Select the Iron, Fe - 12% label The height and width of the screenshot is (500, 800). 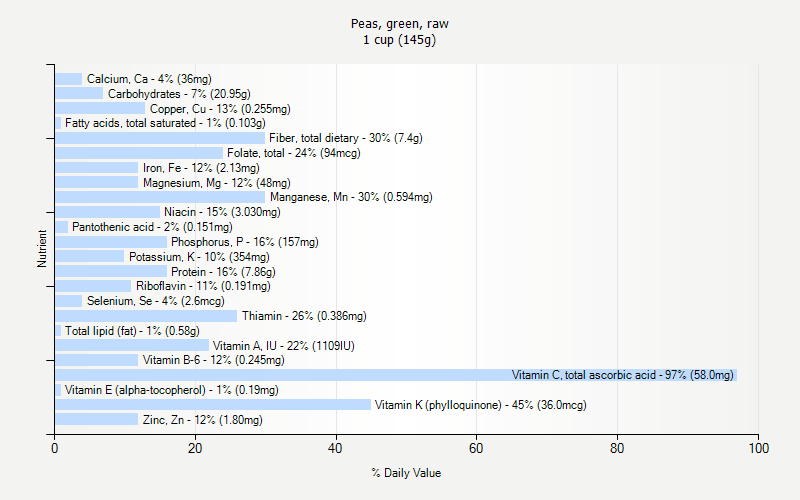click(x=201, y=168)
